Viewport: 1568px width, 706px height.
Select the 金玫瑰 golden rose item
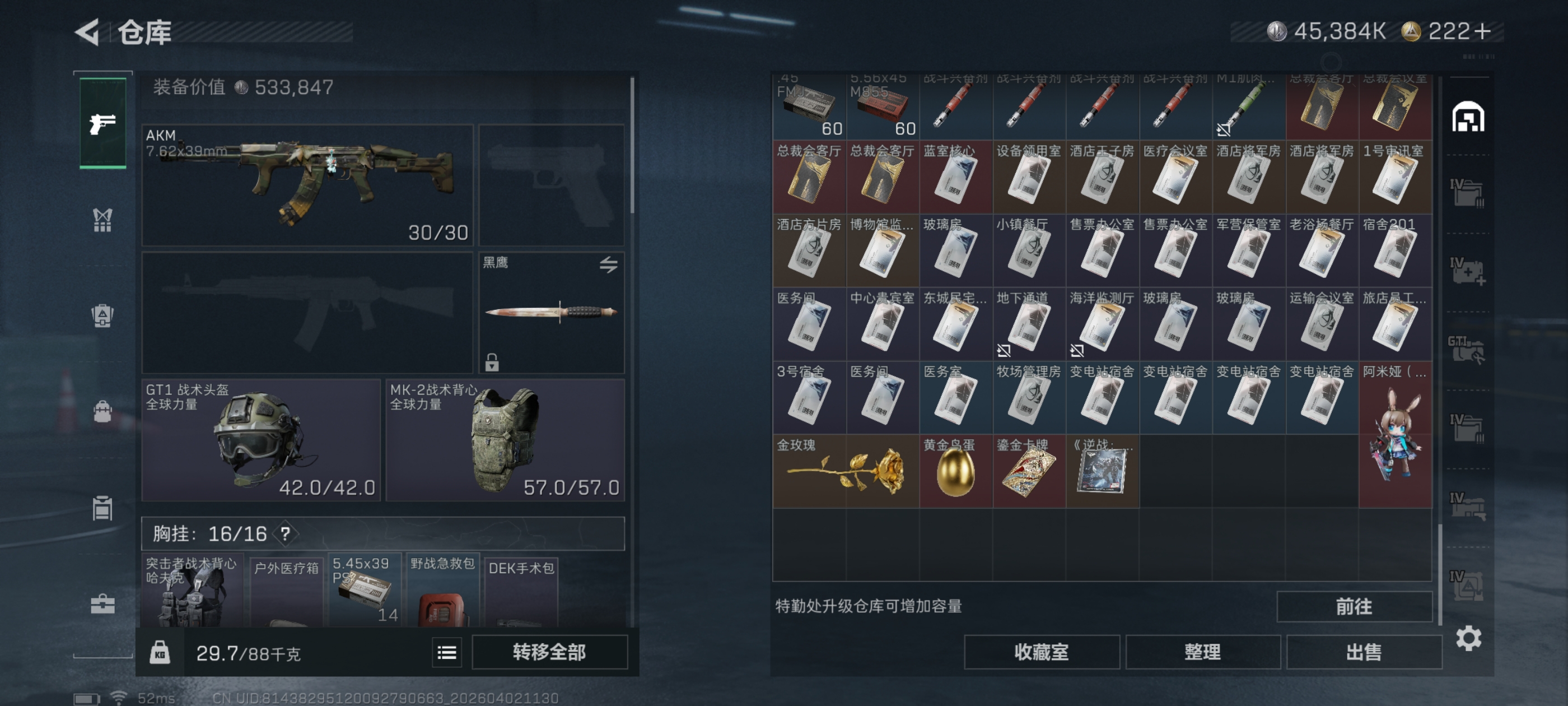coord(846,471)
